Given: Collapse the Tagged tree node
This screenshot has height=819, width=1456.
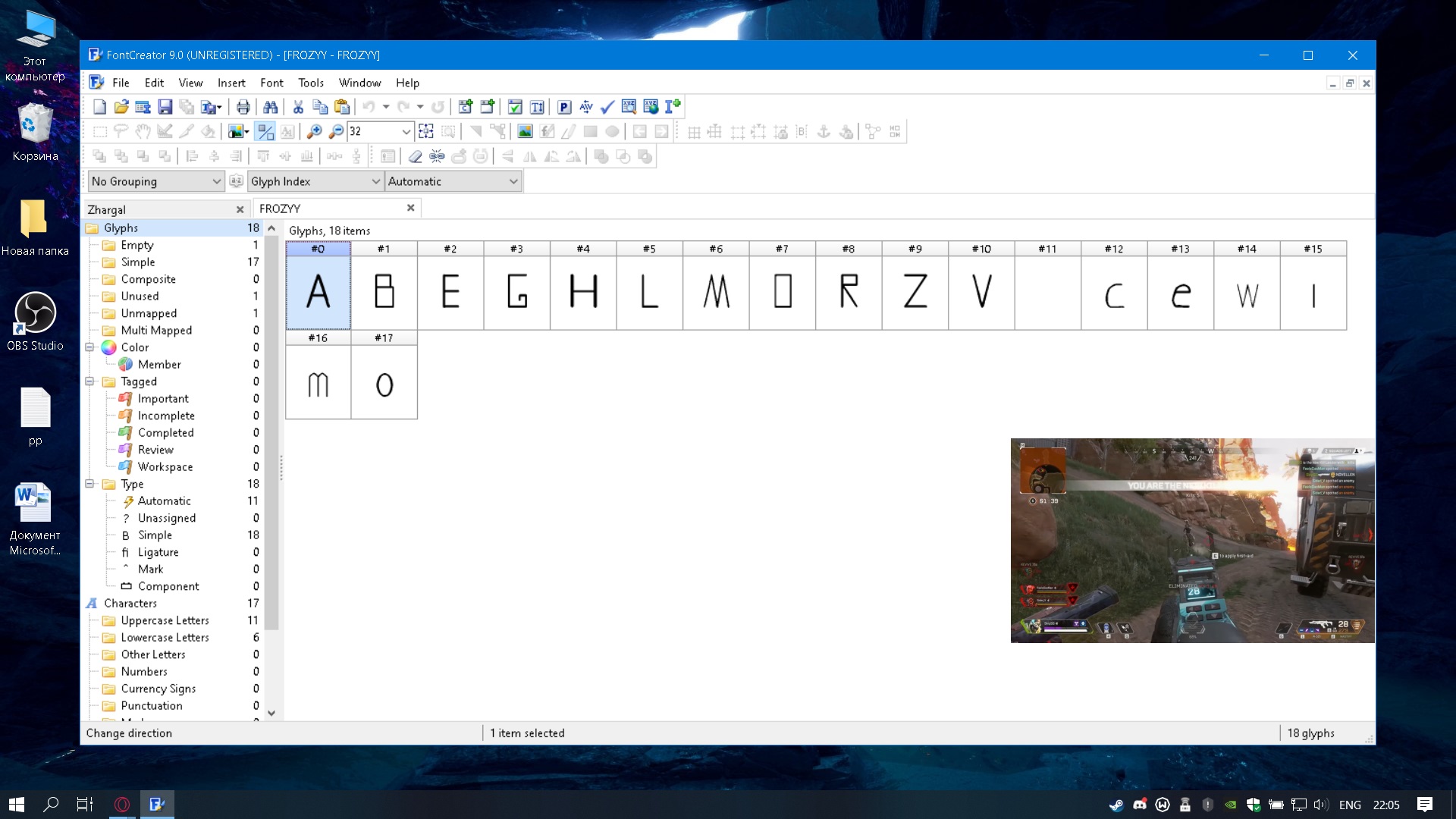Looking at the screenshot, I should click(x=89, y=381).
